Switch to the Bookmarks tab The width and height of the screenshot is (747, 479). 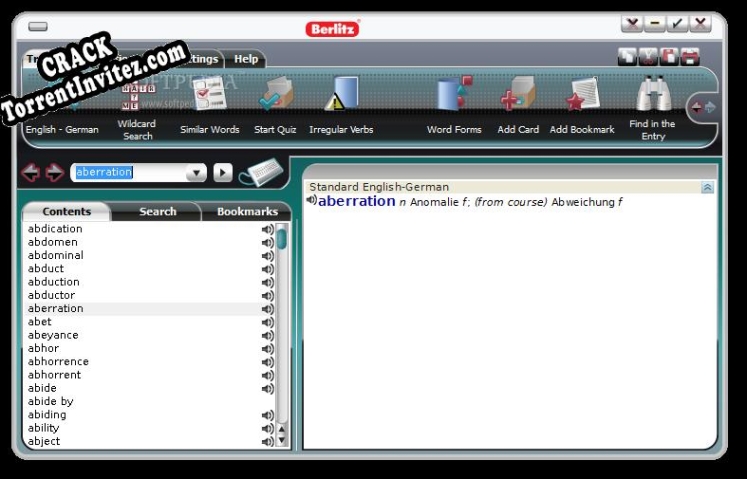[x=247, y=212]
